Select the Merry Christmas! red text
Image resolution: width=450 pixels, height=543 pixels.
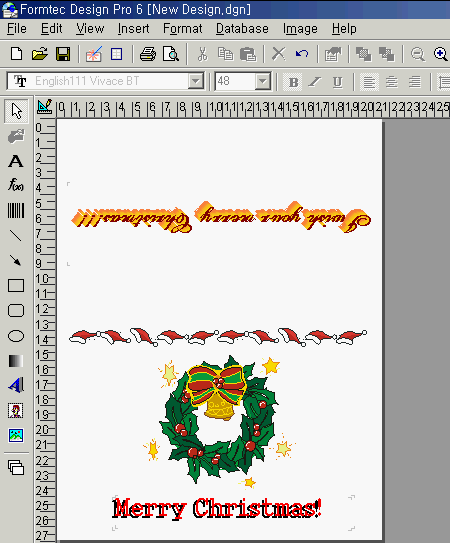coord(217,509)
